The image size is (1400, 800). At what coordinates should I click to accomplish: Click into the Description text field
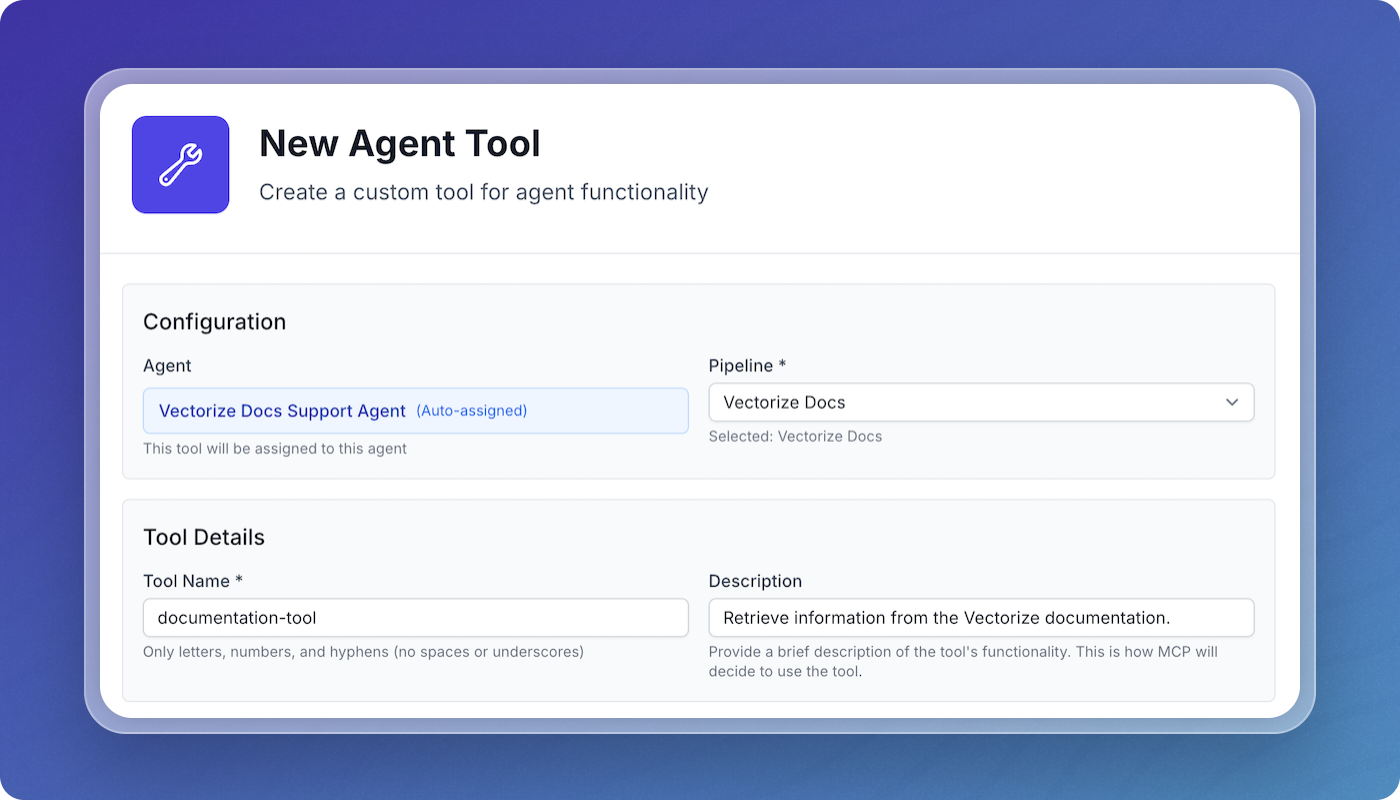(x=980, y=618)
